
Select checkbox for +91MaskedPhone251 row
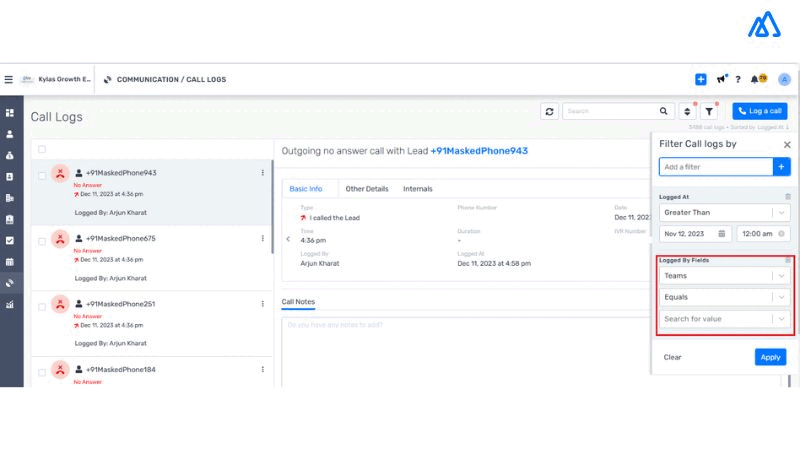tap(42, 307)
